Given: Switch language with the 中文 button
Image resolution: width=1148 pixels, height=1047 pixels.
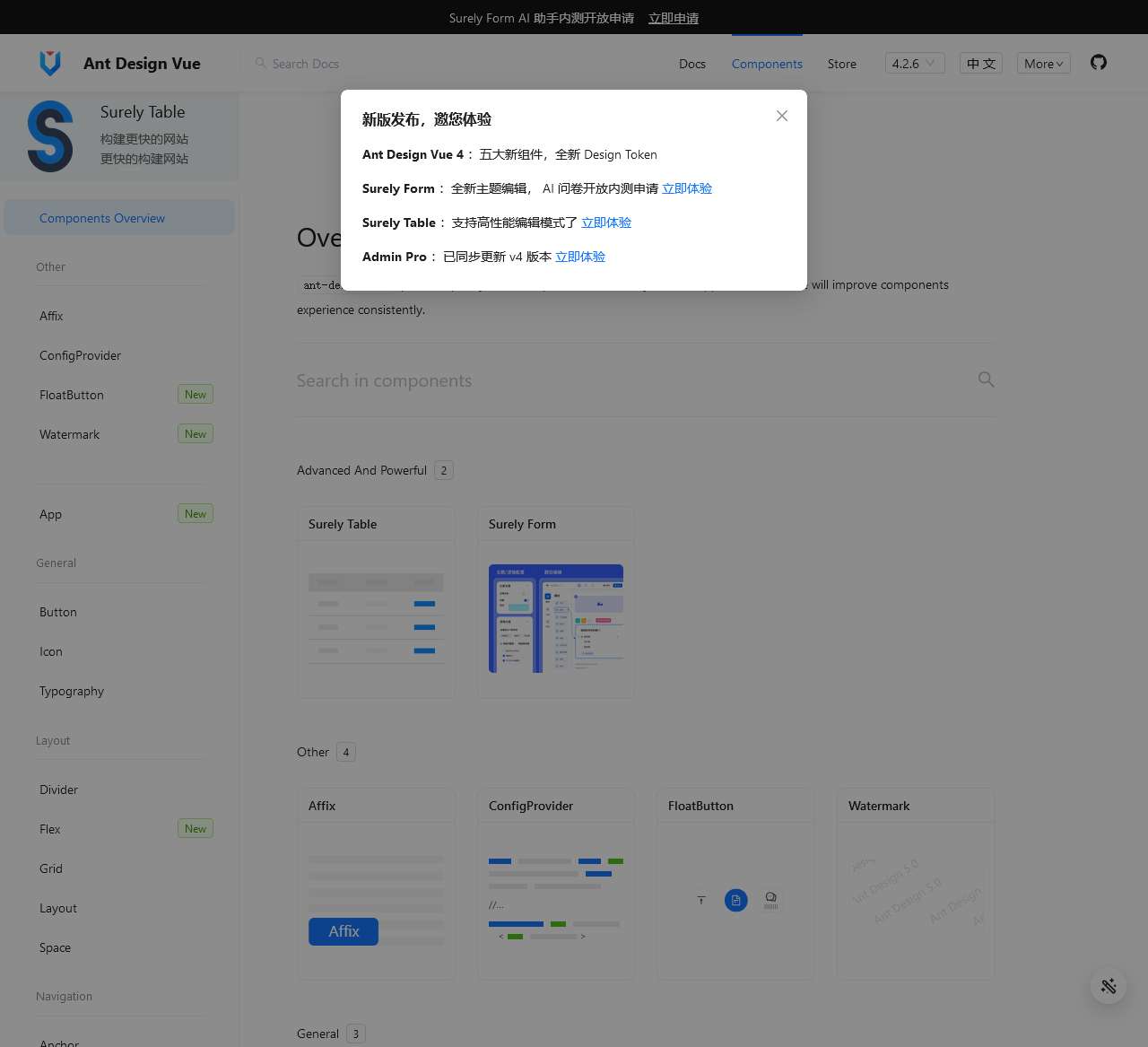Looking at the screenshot, I should 980,64.
